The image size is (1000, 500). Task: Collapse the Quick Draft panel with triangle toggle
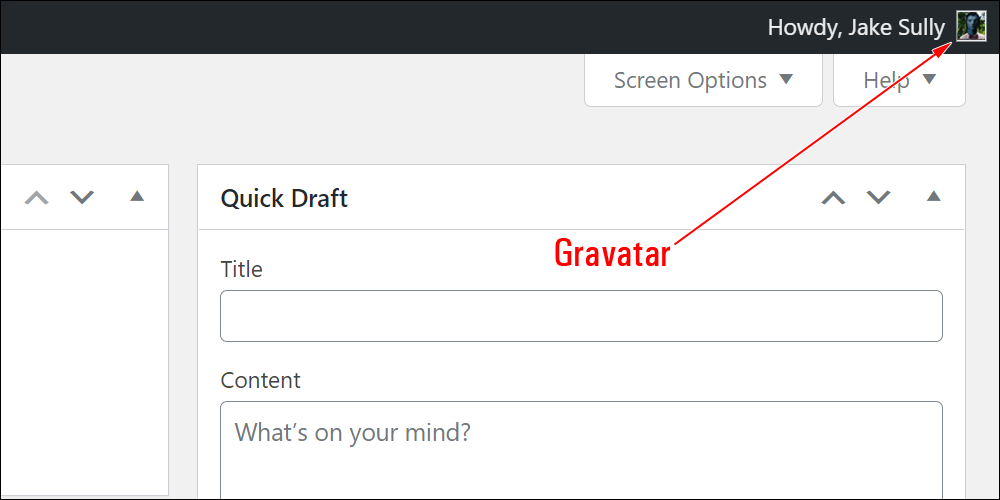pyautogui.click(x=934, y=196)
